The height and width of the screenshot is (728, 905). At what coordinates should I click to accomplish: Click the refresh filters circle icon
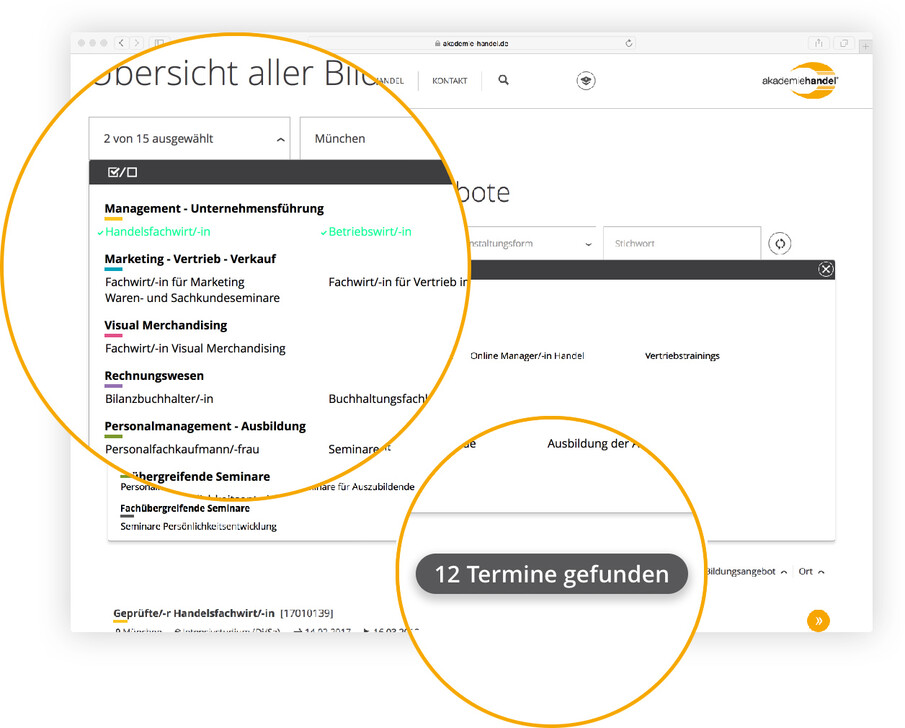pos(779,243)
